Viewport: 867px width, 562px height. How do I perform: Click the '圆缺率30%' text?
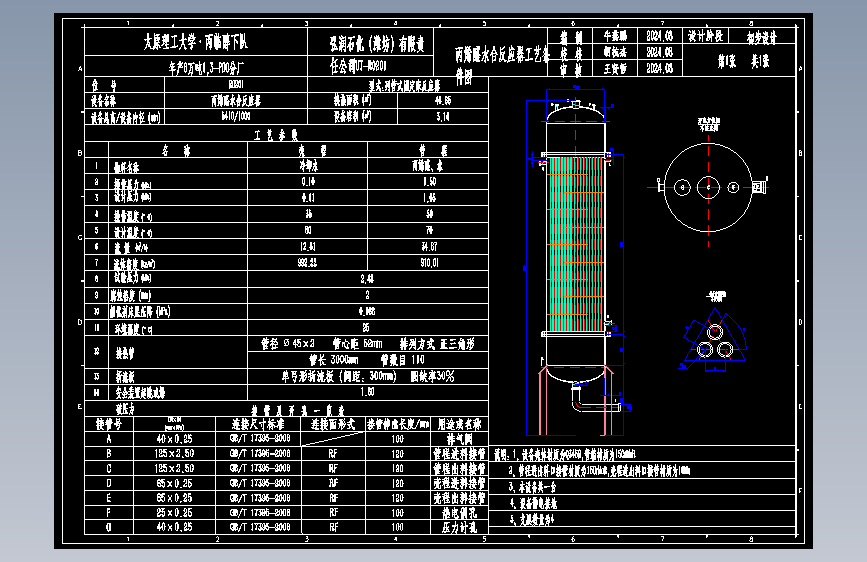tap(432, 377)
